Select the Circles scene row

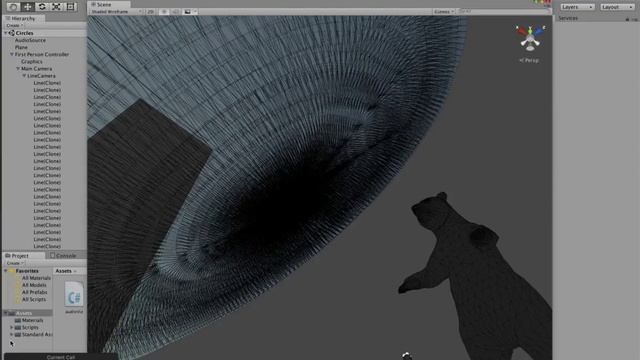pos(44,33)
